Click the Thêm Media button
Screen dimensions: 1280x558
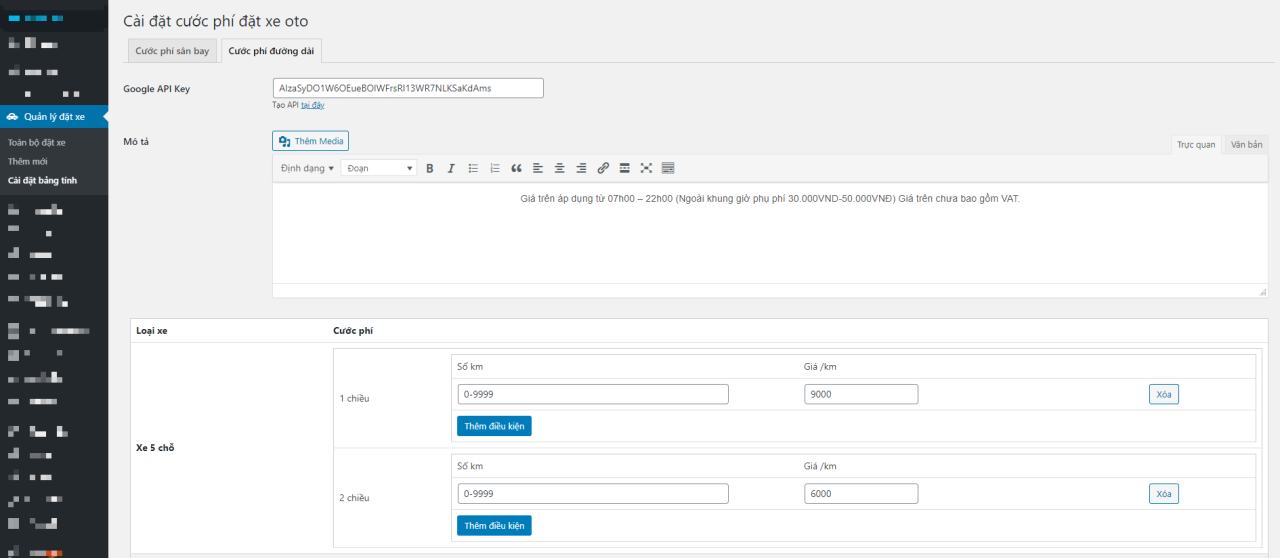310,141
